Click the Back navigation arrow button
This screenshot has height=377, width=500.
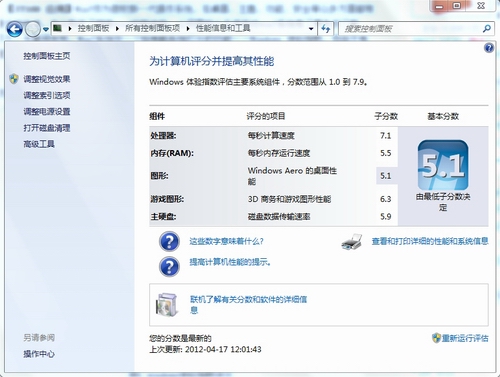[x=15, y=29]
